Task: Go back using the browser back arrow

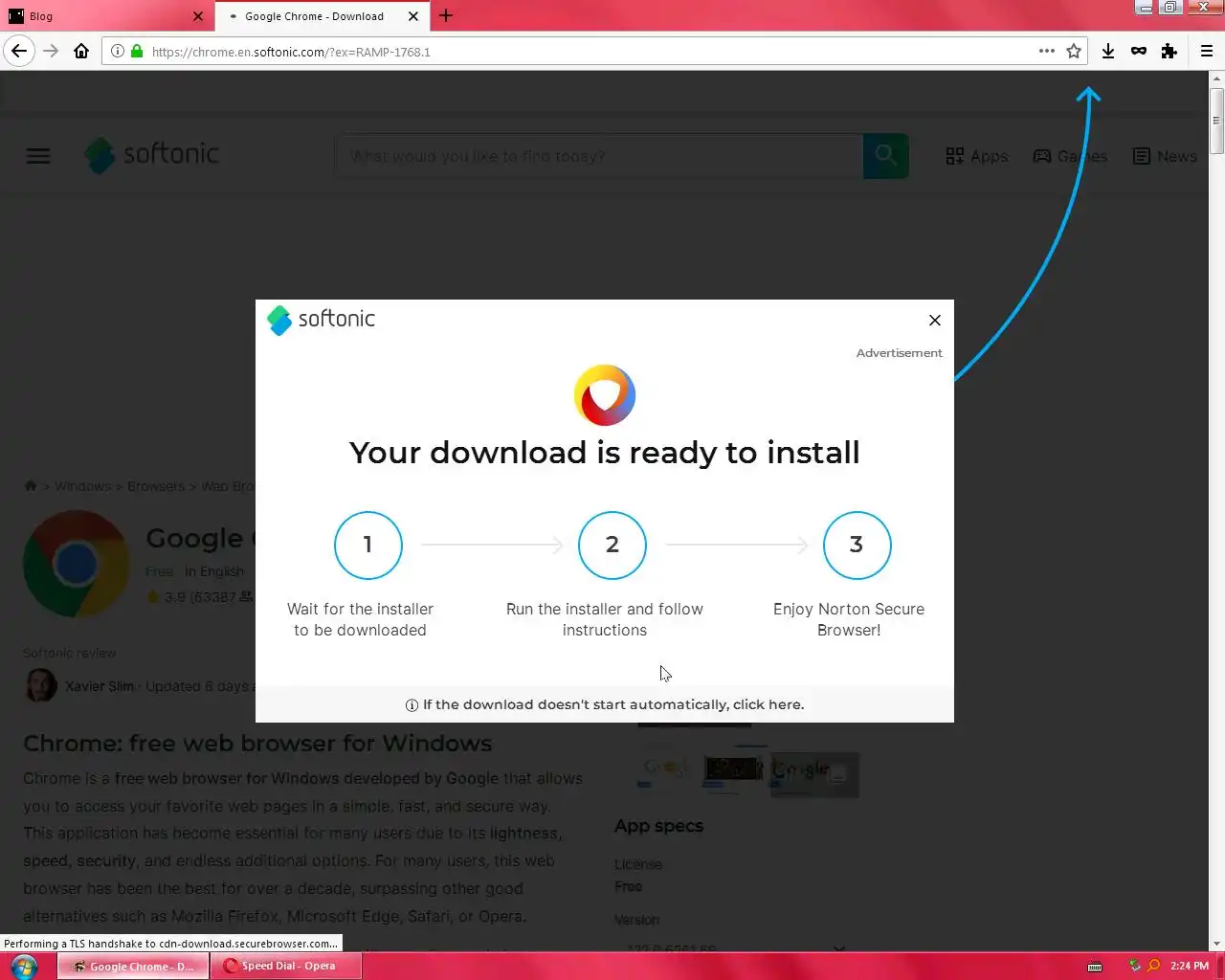Action: point(19,51)
